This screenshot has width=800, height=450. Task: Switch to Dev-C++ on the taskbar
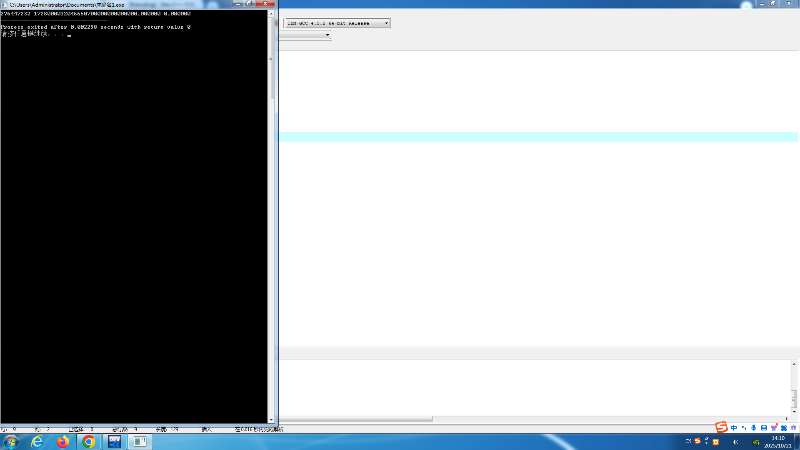(x=114, y=442)
